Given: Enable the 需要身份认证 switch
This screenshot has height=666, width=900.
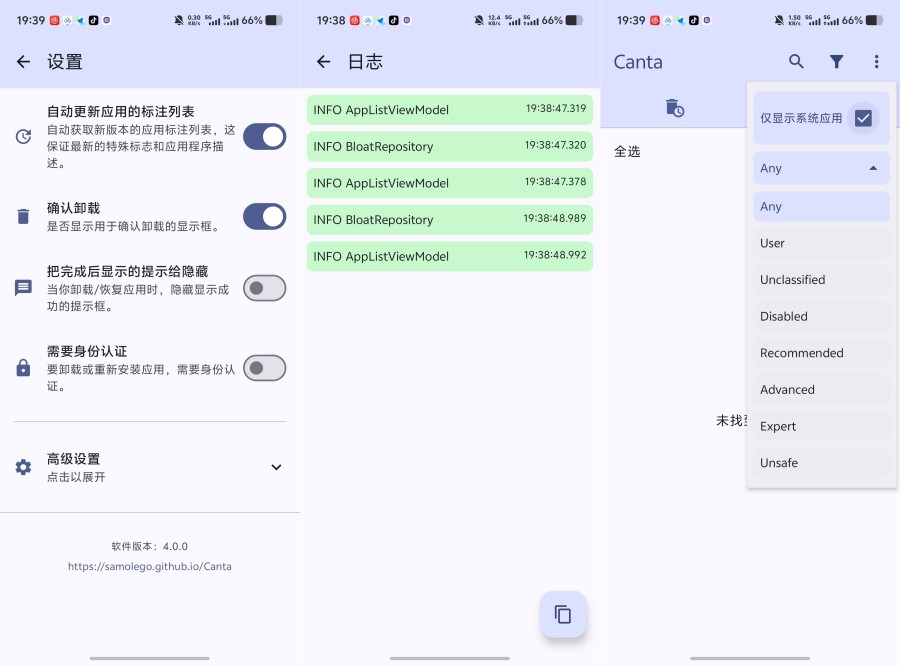Looking at the screenshot, I should 265,368.
